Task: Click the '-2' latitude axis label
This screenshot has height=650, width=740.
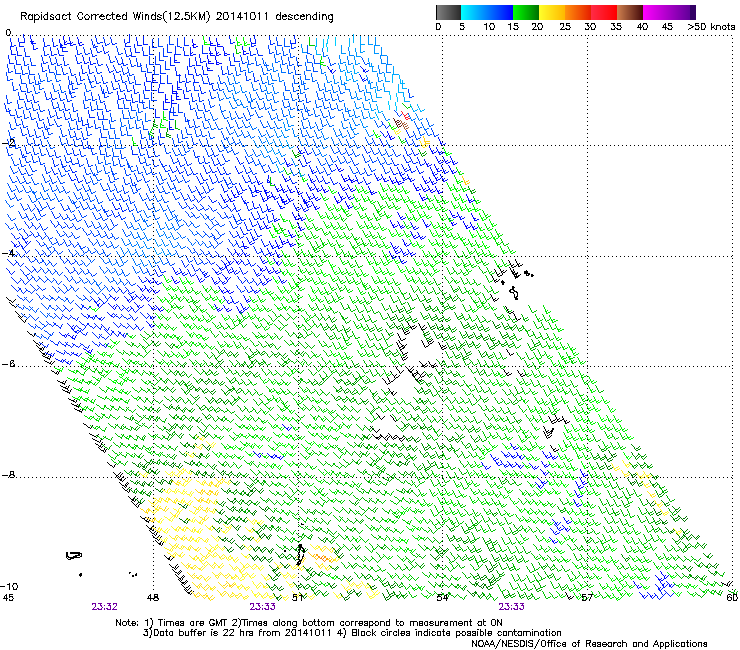Action: (x=10, y=143)
